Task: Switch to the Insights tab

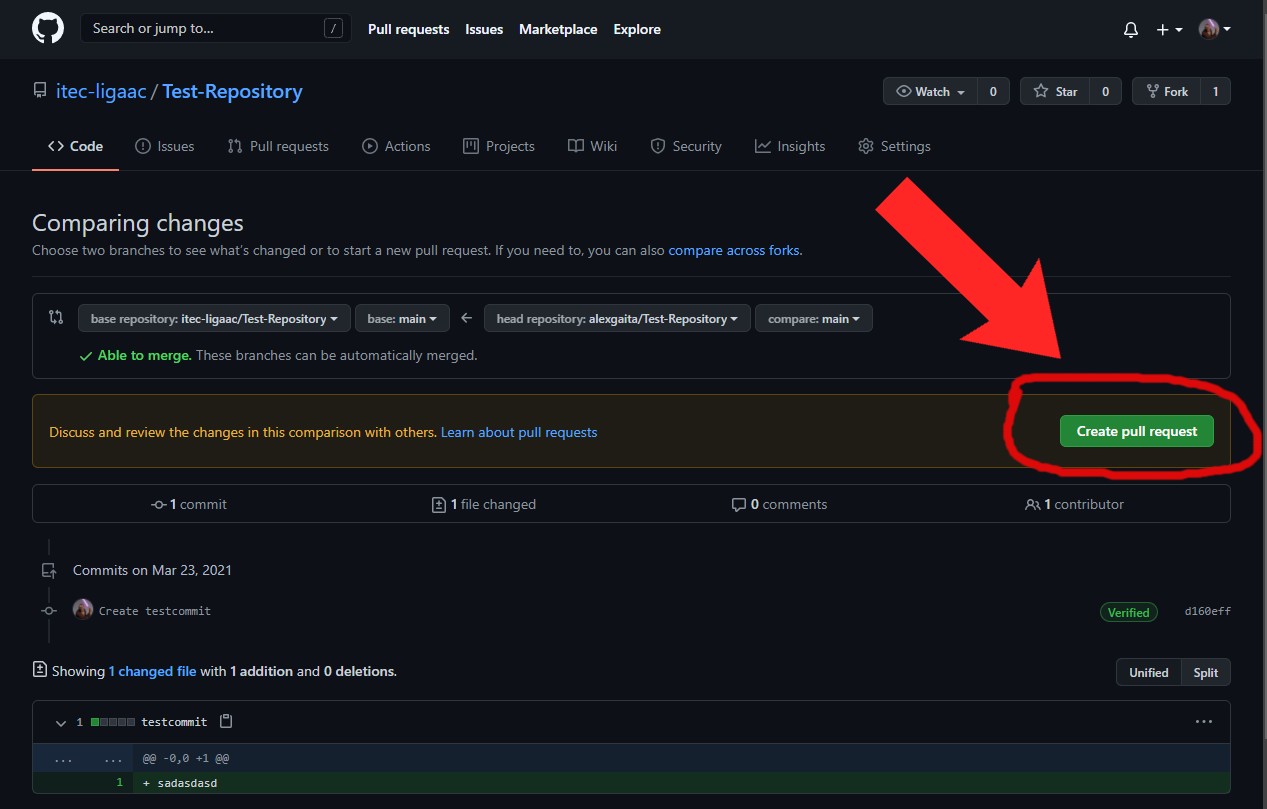Action: (x=790, y=146)
